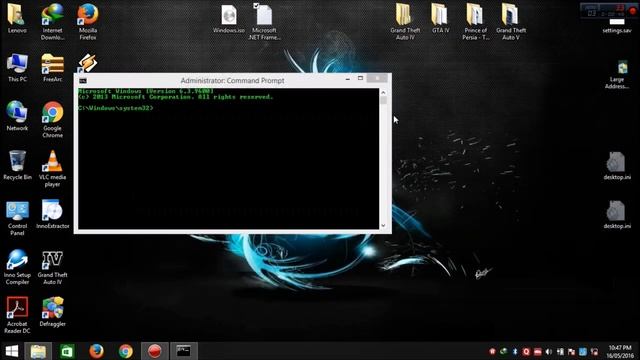Open Command Prompt window system menu icon

point(83,81)
